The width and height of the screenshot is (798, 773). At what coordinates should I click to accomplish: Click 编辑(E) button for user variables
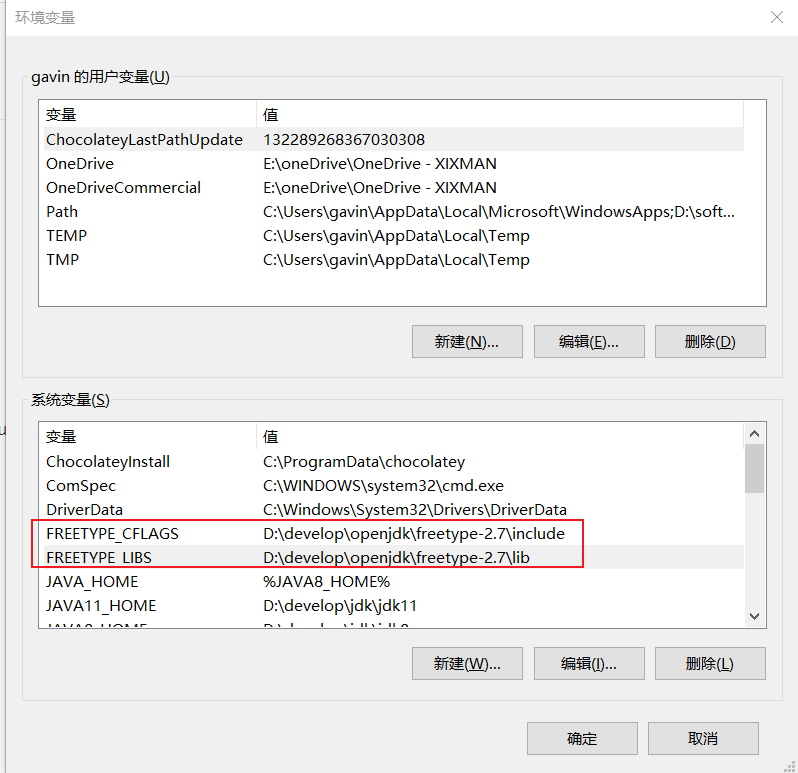[588, 341]
